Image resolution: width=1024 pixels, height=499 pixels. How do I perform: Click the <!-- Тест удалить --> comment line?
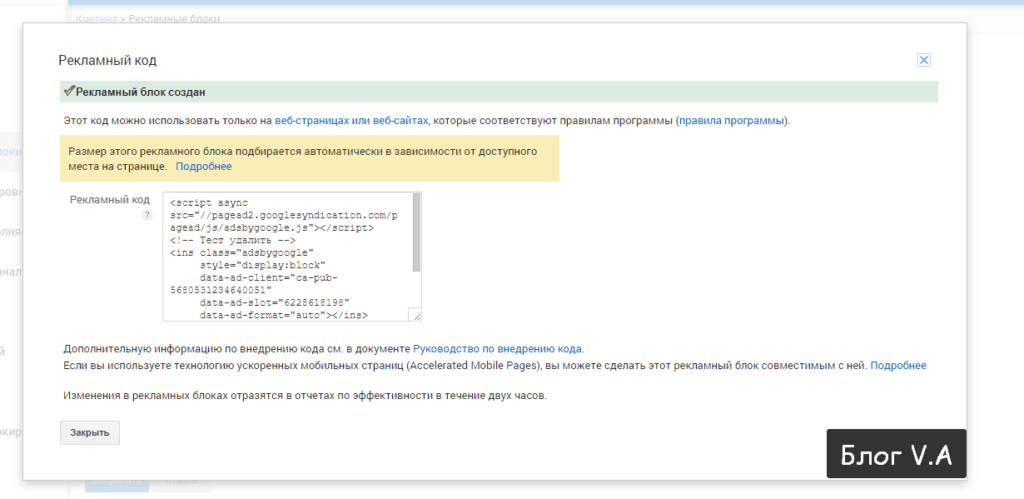click(x=233, y=240)
